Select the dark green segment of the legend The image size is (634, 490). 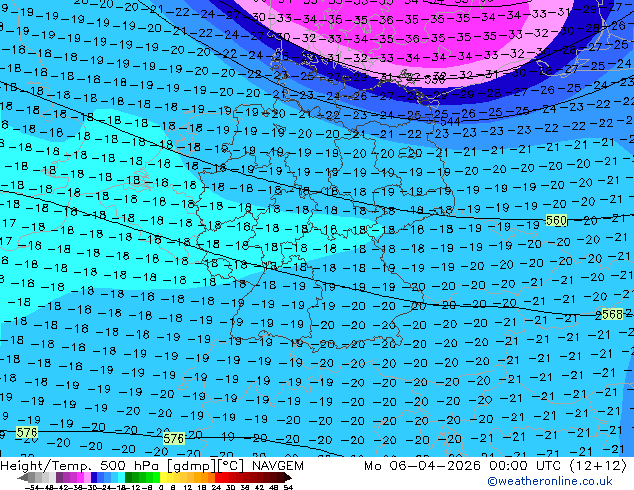[x=129, y=477]
